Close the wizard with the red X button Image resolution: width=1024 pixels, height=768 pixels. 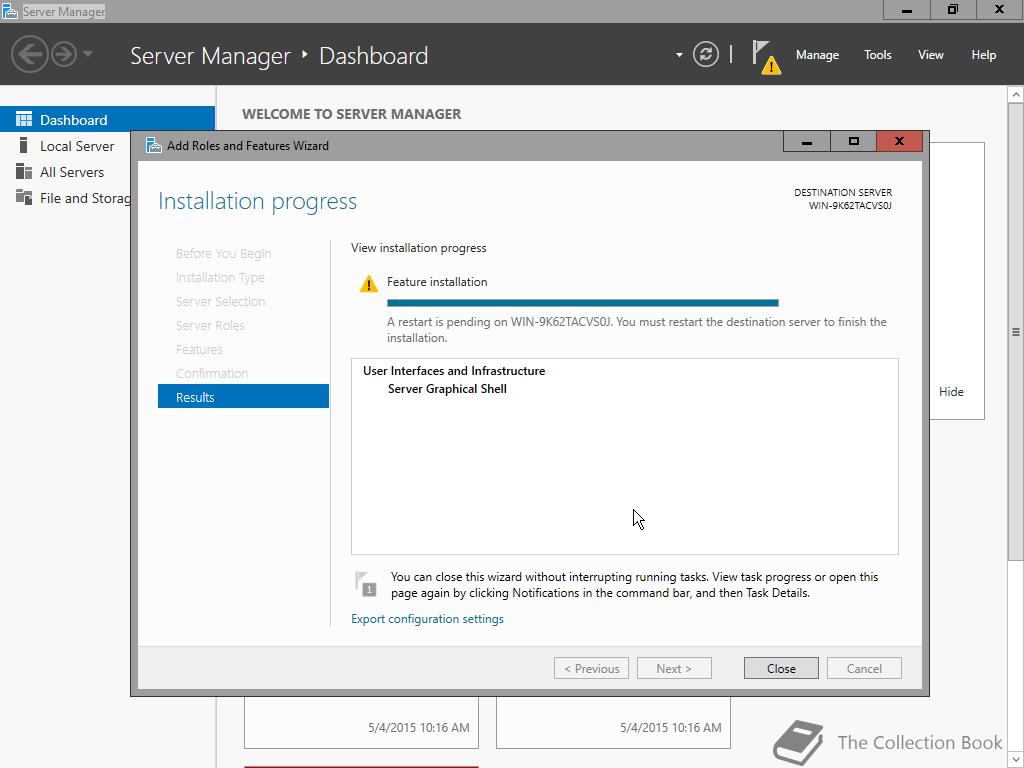point(899,141)
